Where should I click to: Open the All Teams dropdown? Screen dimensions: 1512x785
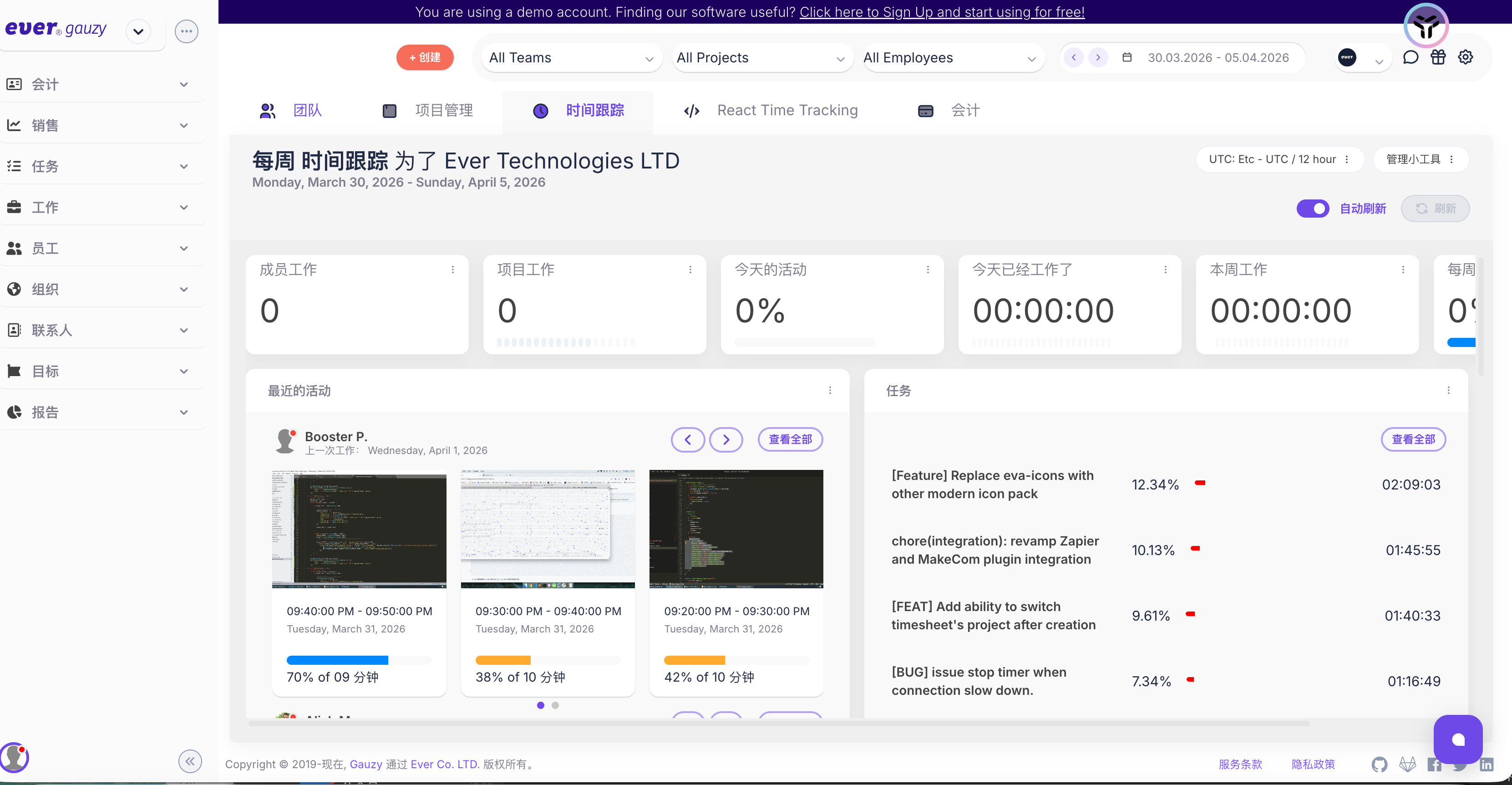coord(572,57)
